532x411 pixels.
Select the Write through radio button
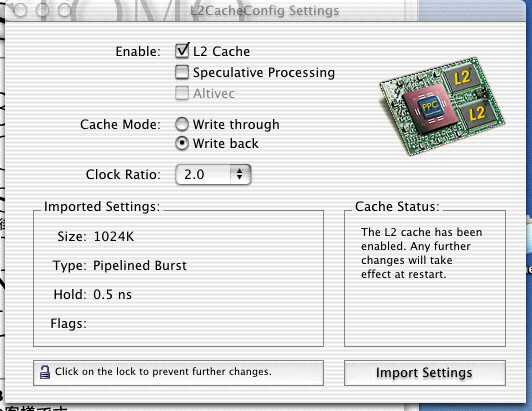coord(182,124)
